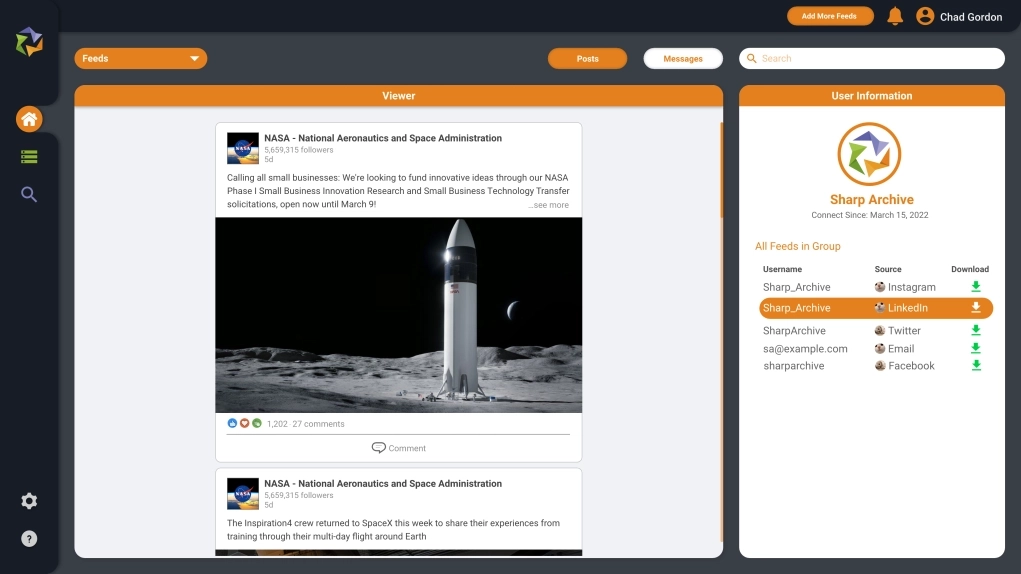Download the Facebook sharparchive feed

(976, 366)
